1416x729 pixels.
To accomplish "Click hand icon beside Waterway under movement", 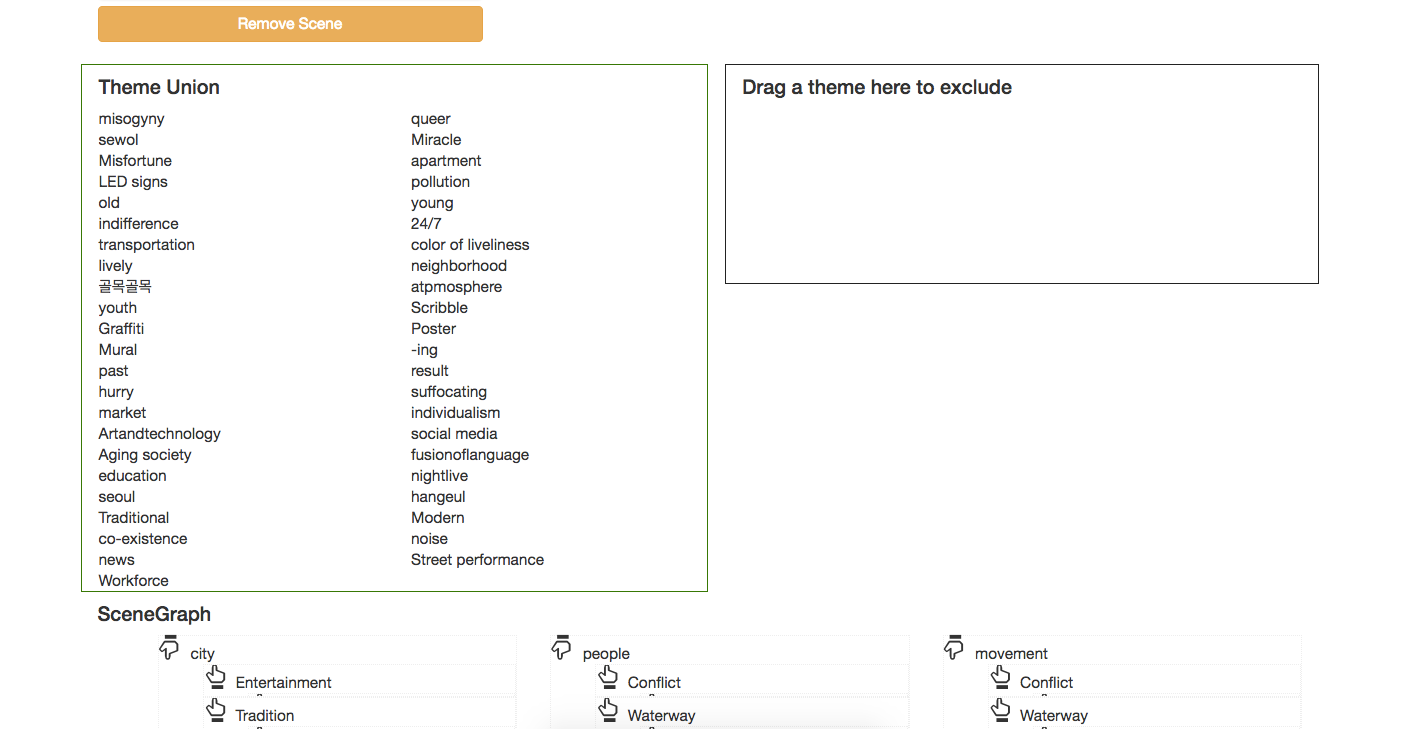I will [1000, 711].
